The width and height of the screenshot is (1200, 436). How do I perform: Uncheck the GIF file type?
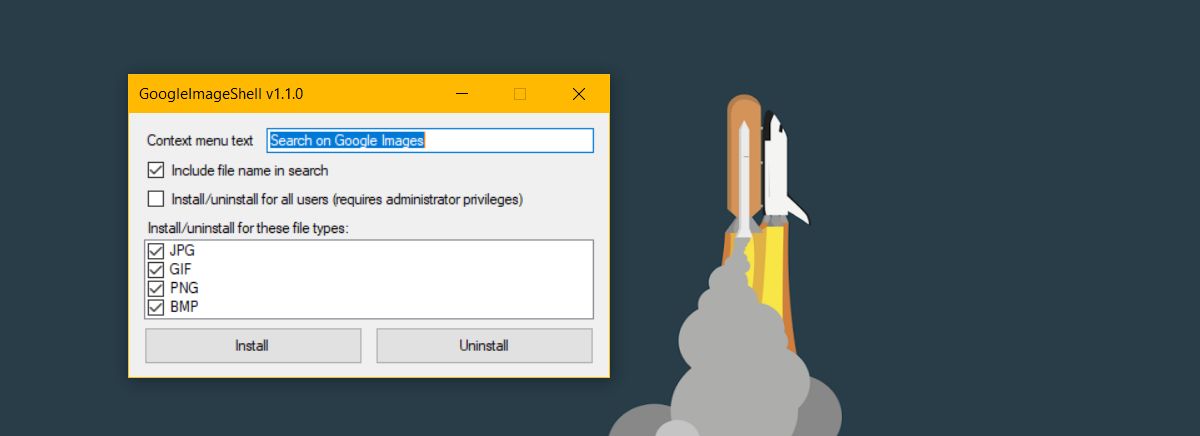click(x=156, y=270)
